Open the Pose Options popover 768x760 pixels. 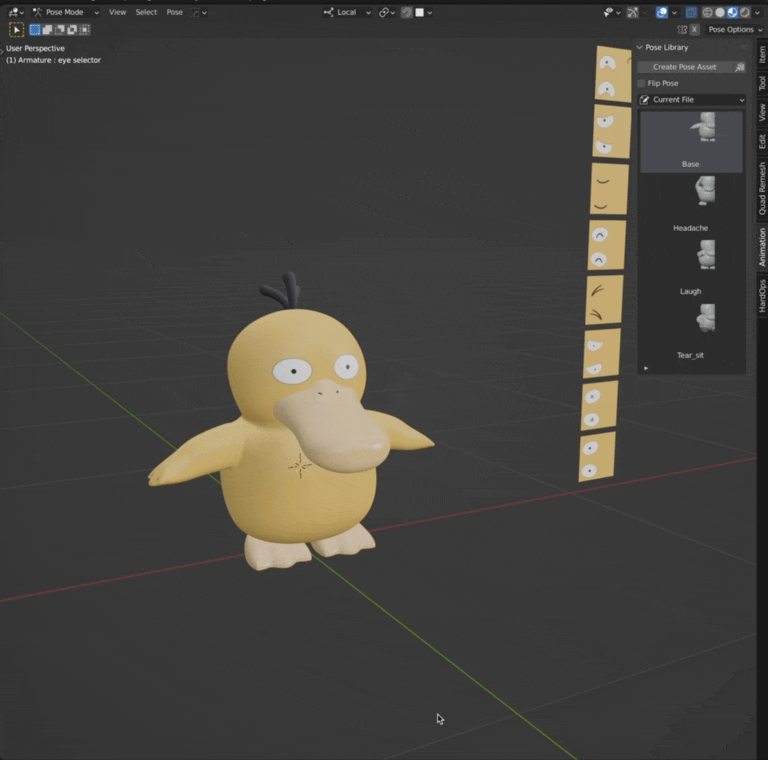coord(735,30)
